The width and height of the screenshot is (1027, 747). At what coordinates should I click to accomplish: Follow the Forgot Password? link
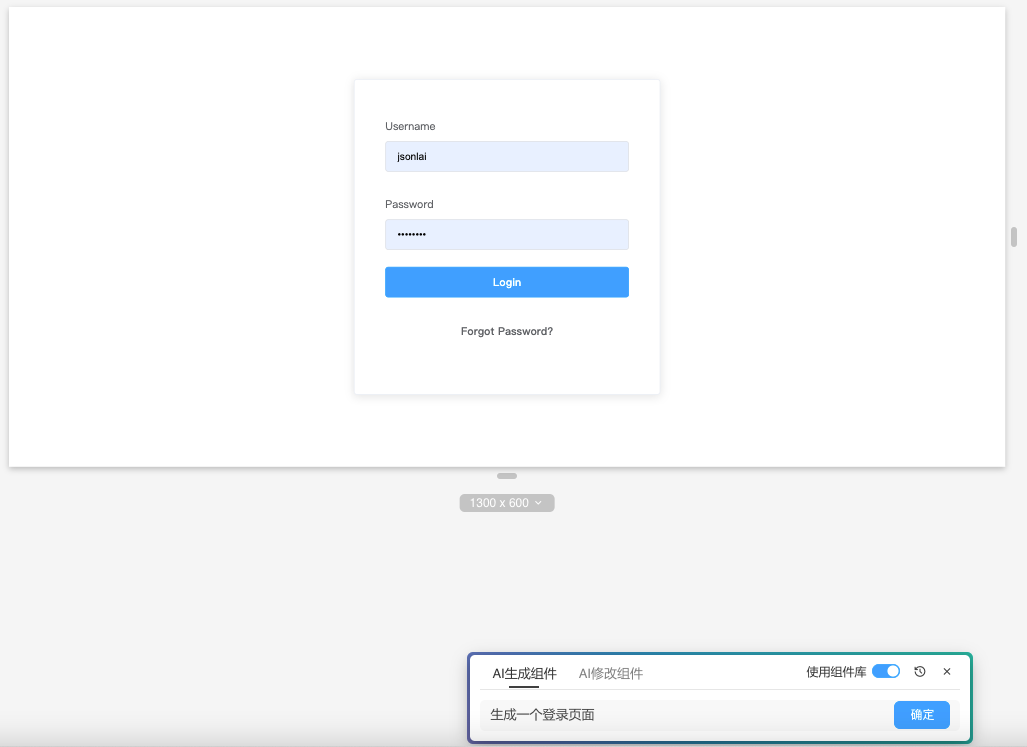point(507,331)
